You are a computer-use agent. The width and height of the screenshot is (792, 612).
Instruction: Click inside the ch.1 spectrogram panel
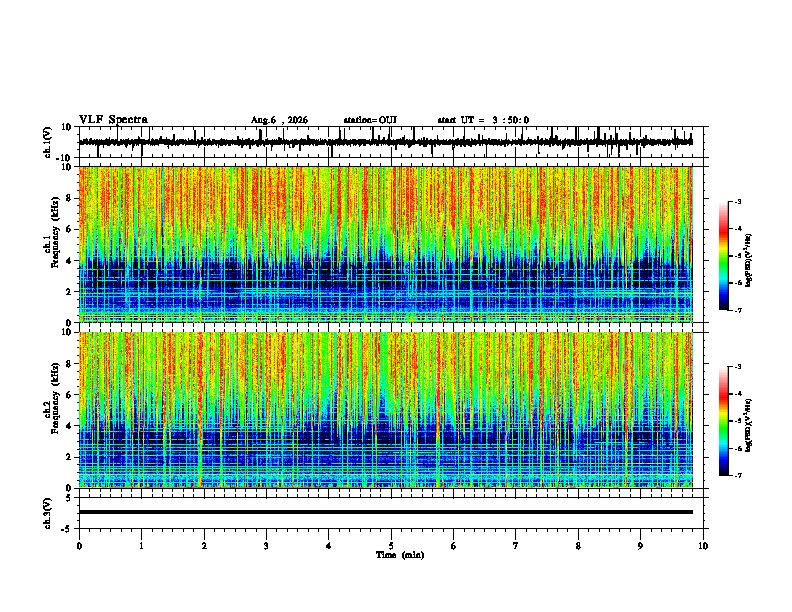[x=385, y=244]
